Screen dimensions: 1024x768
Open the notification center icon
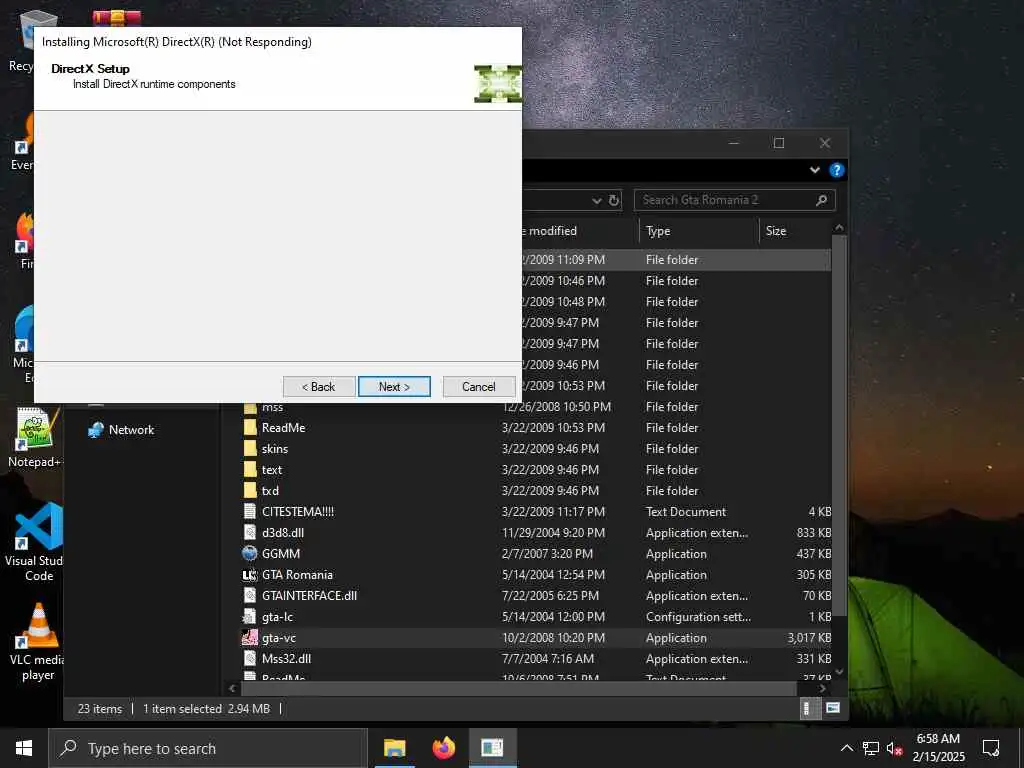coord(991,748)
